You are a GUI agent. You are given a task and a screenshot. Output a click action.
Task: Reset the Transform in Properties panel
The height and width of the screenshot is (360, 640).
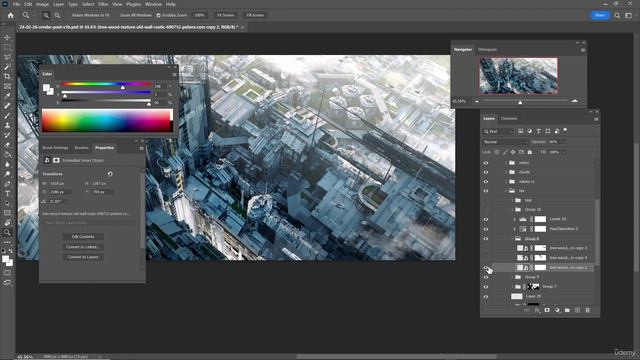point(110,174)
